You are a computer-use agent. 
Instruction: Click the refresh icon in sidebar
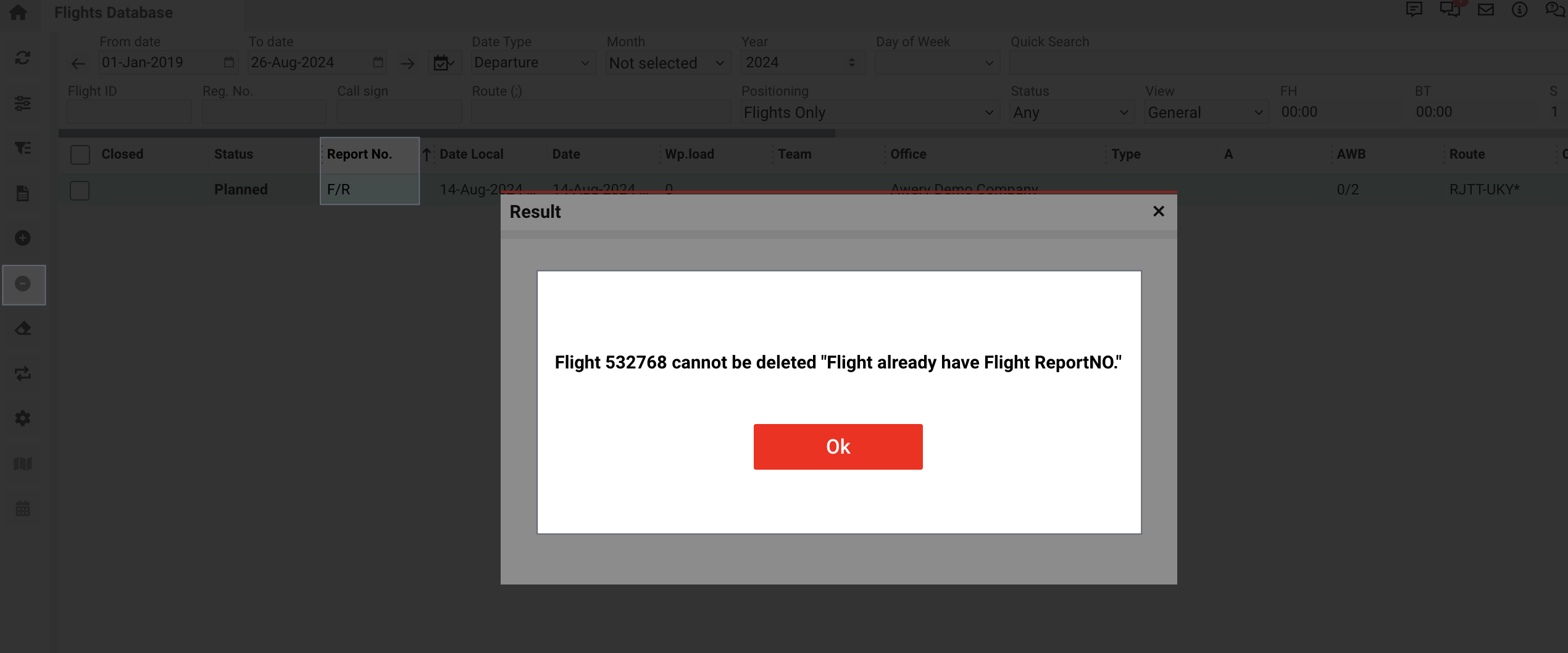coord(23,58)
